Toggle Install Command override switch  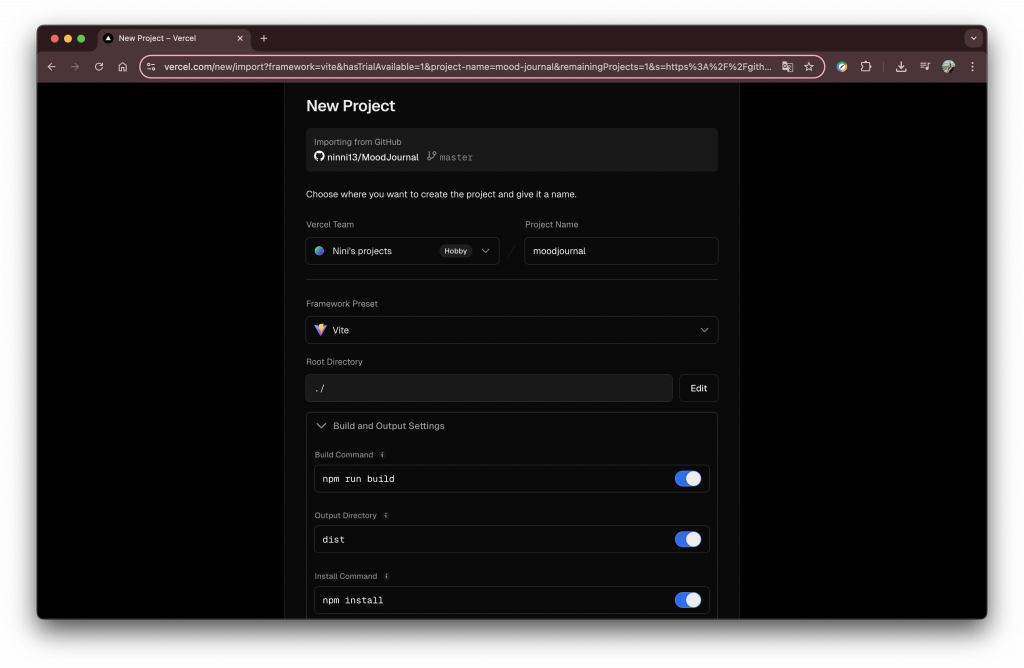(x=688, y=600)
